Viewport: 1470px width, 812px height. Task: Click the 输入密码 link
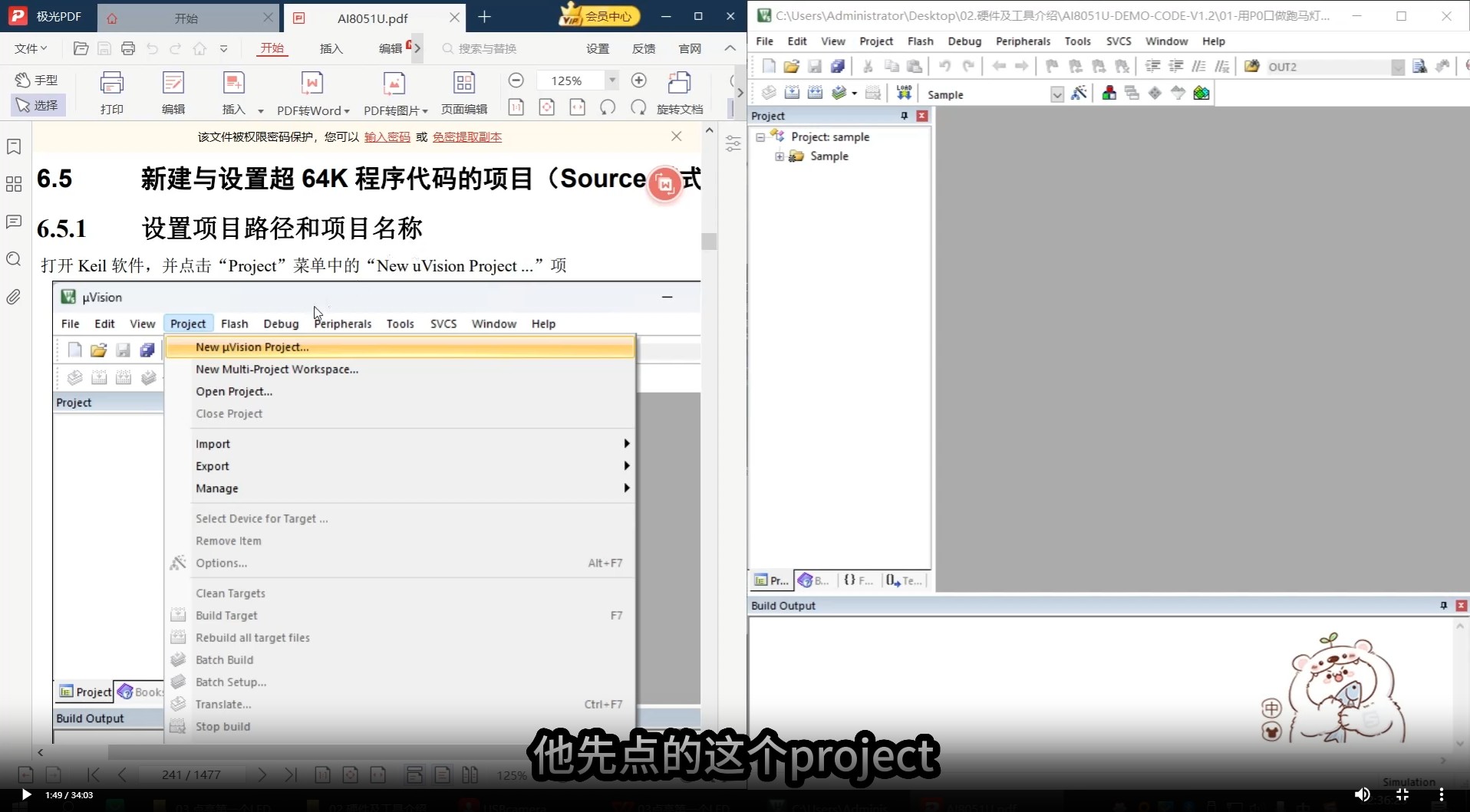point(387,137)
